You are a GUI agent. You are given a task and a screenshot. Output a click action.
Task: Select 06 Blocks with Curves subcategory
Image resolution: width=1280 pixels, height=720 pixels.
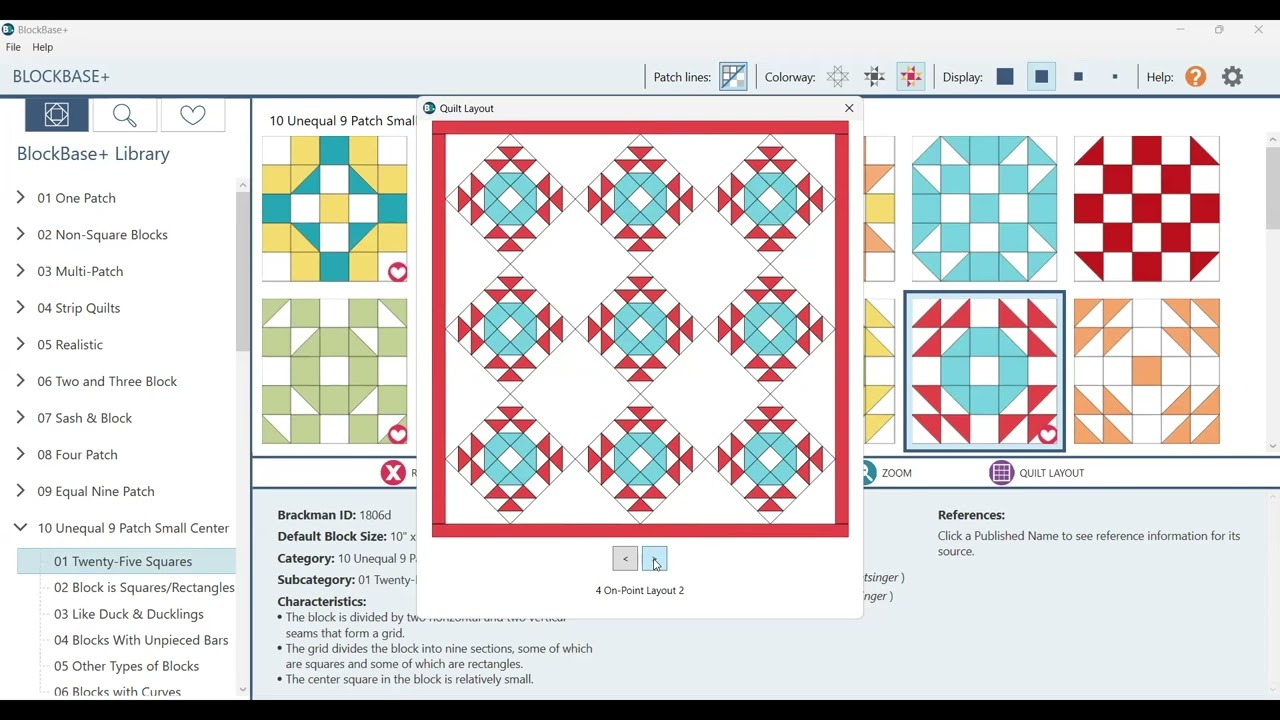[x=117, y=691]
